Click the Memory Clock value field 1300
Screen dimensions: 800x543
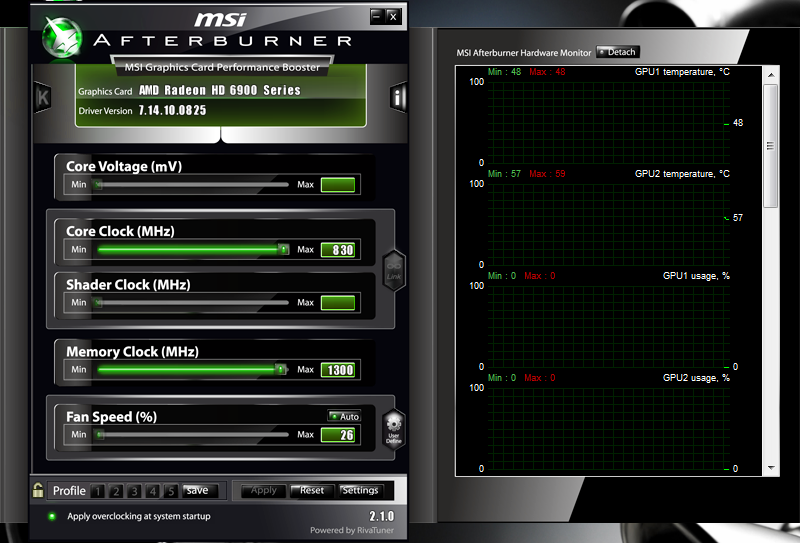338,369
